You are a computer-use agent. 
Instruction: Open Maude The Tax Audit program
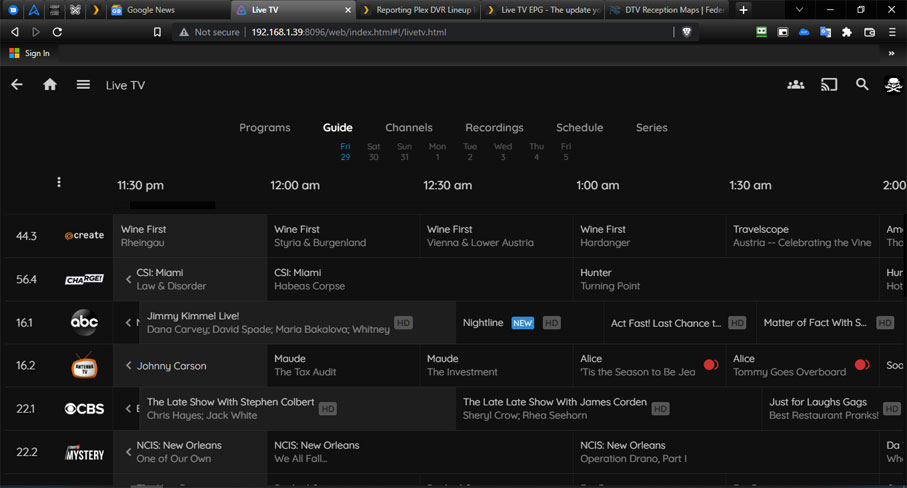point(343,365)
